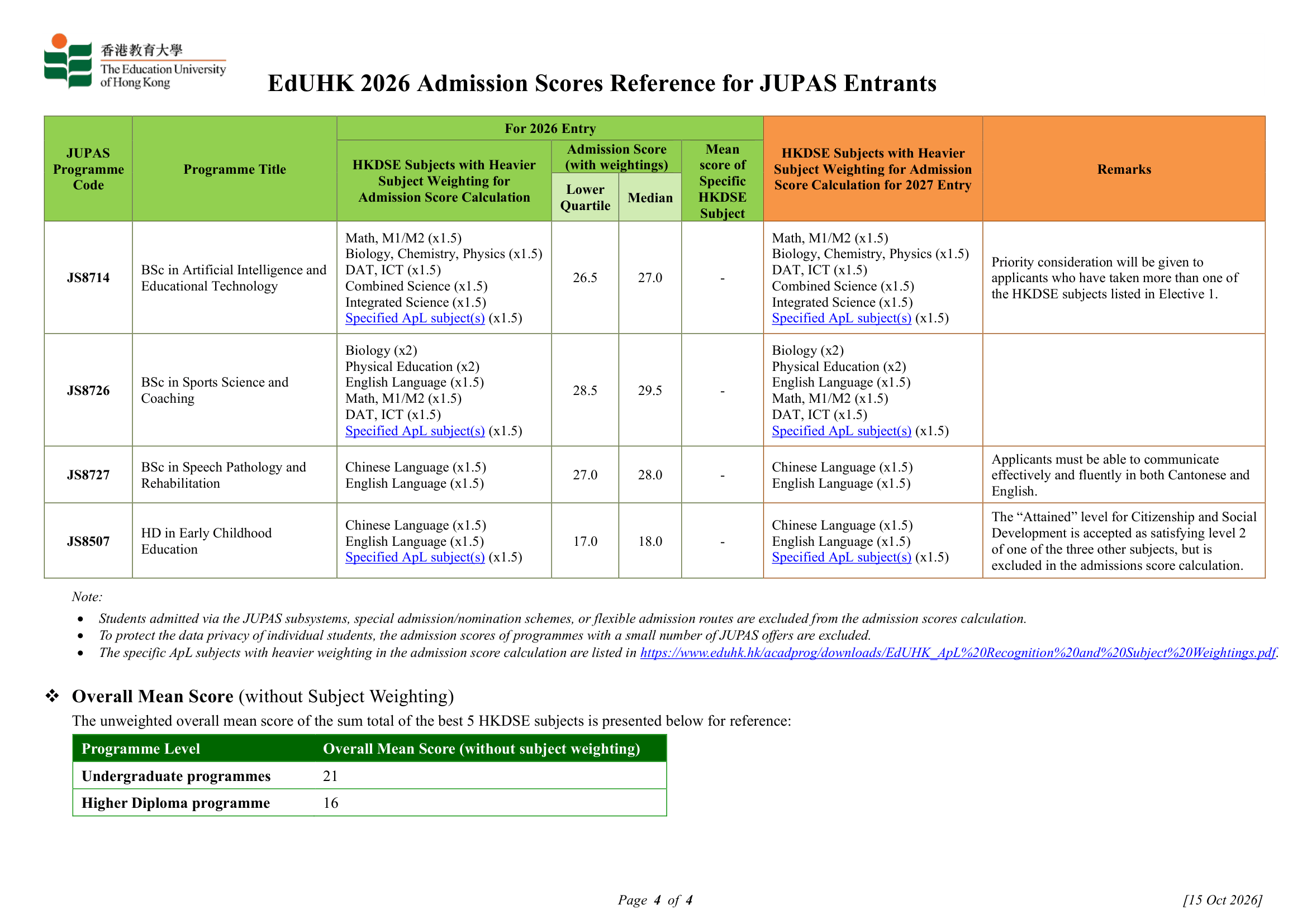This screenshot has height=924, width=1307.
Task: Open the EdUHK ApL Recognition PDF URL
Action: tap(958, 652)
